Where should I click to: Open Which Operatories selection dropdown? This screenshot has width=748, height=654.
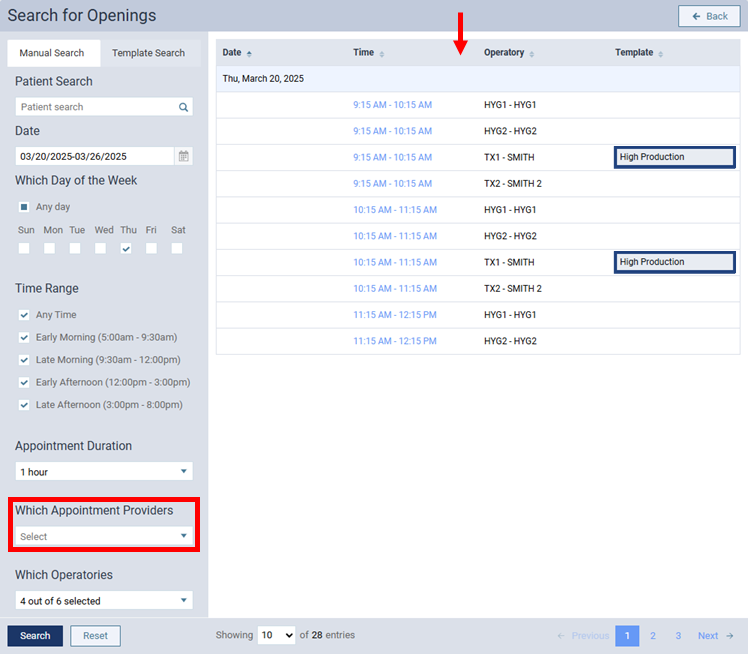click(x=104, y=601)
